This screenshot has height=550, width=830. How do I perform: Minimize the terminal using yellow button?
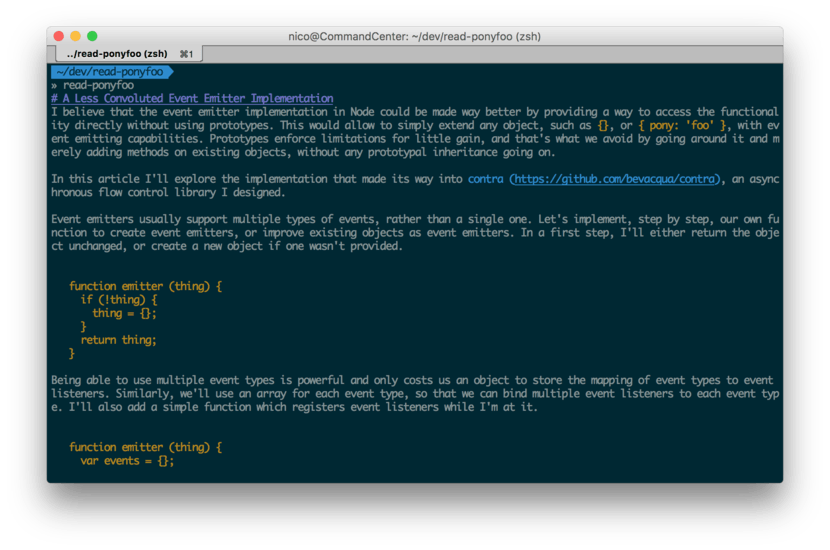click(x=75, y=36)
